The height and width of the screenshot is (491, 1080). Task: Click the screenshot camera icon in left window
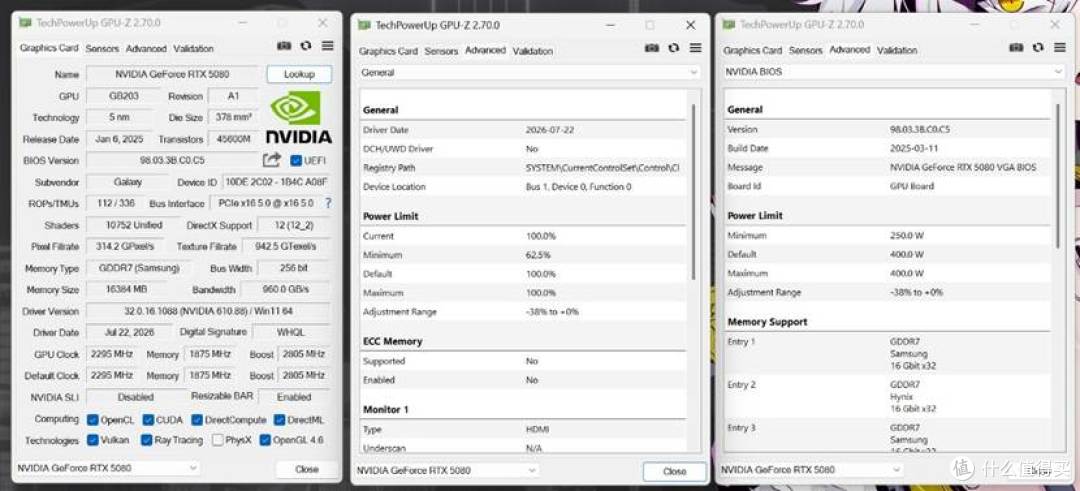(x=284, y=46)
